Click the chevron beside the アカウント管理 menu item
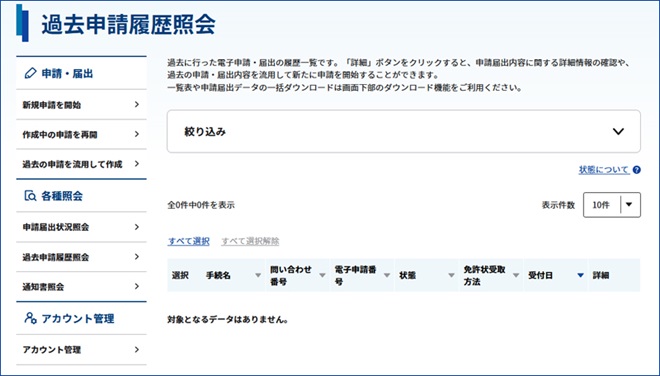The height and width of the screenshot is (376, 660). pos(137,349)
